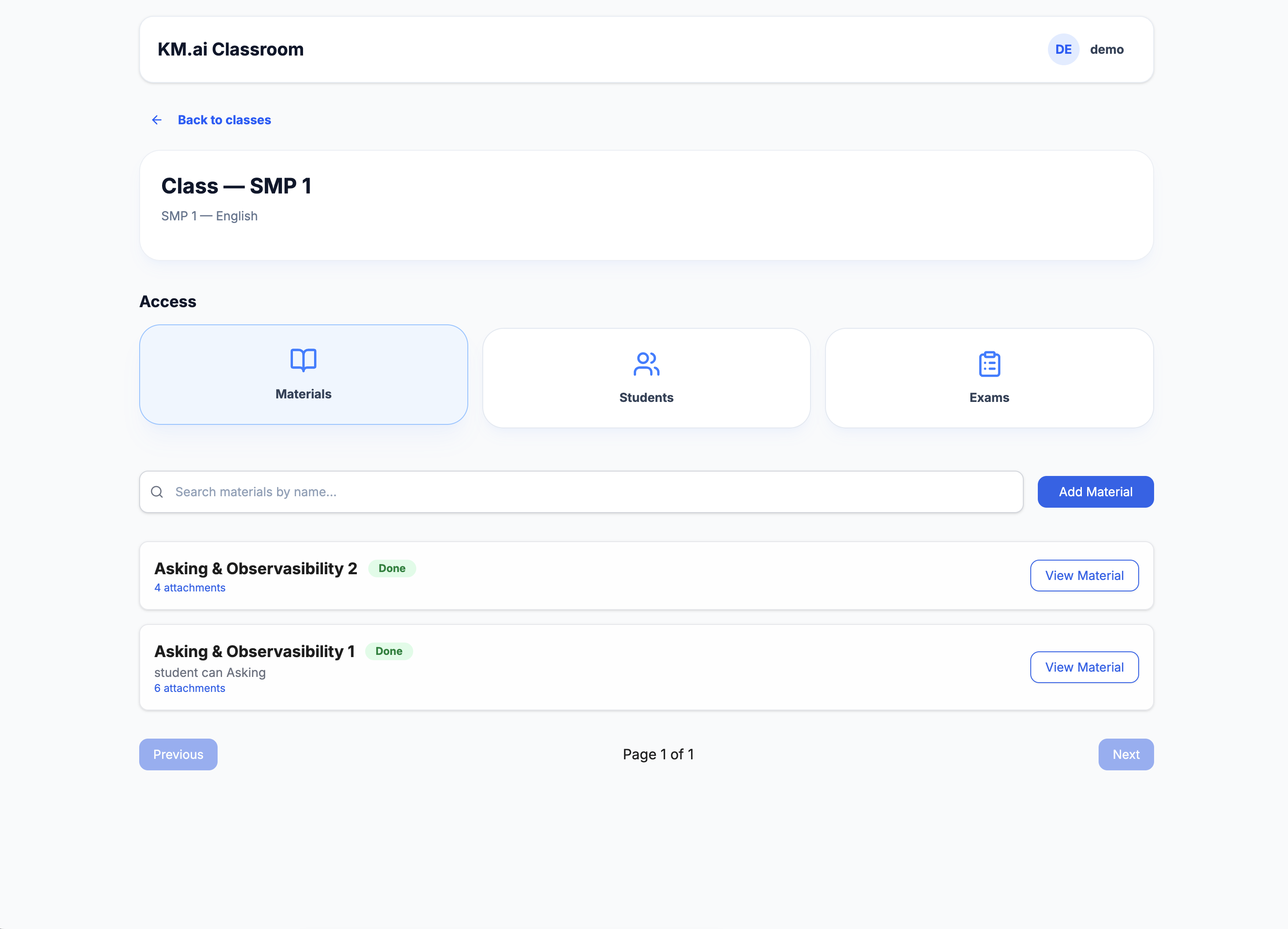Open the 6 attachments link
Image resolution: width=1288 pixels, height=929 pixels.
click(190, 688)
